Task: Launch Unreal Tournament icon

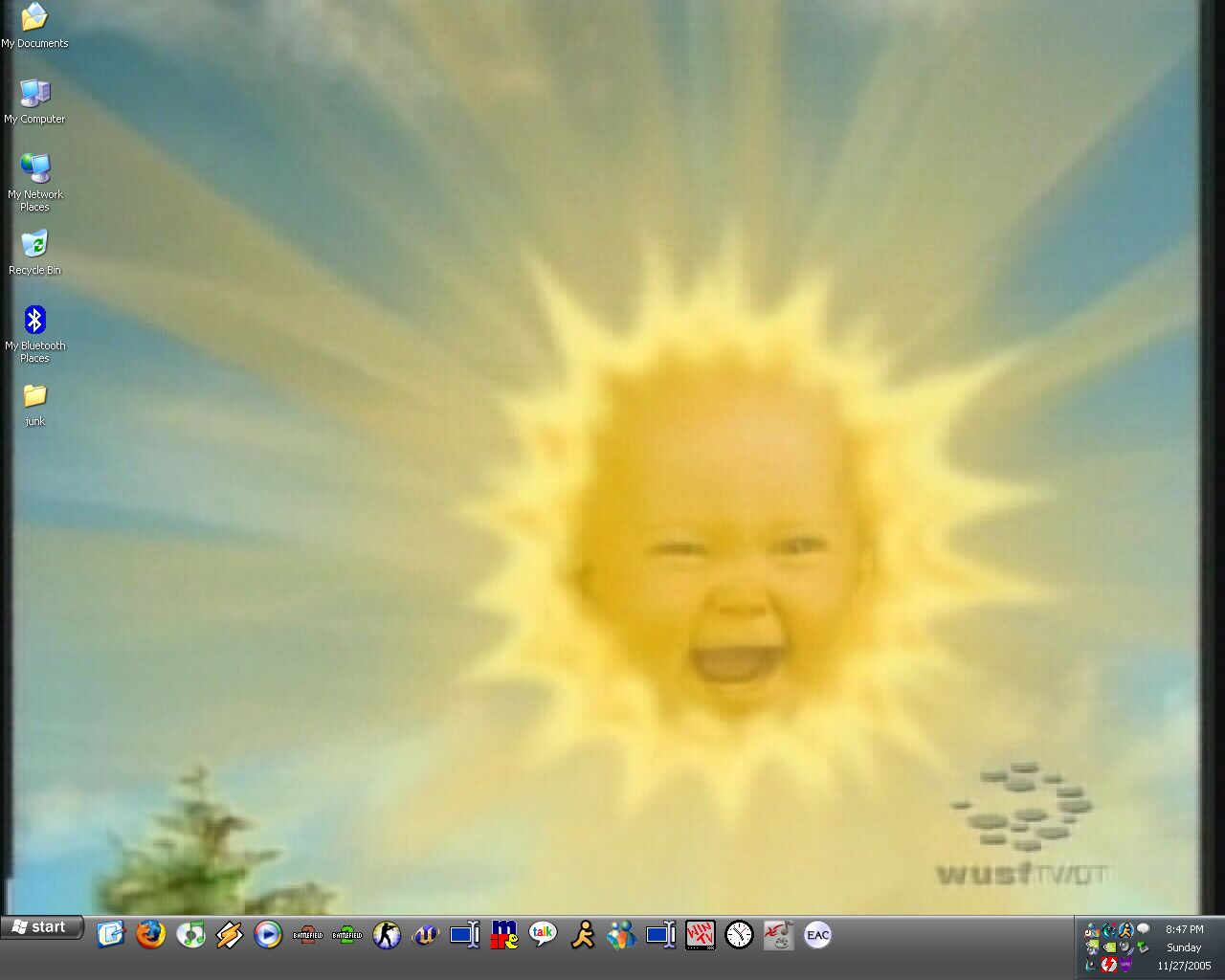Action: pyautogui.click(x=425, y=934)
